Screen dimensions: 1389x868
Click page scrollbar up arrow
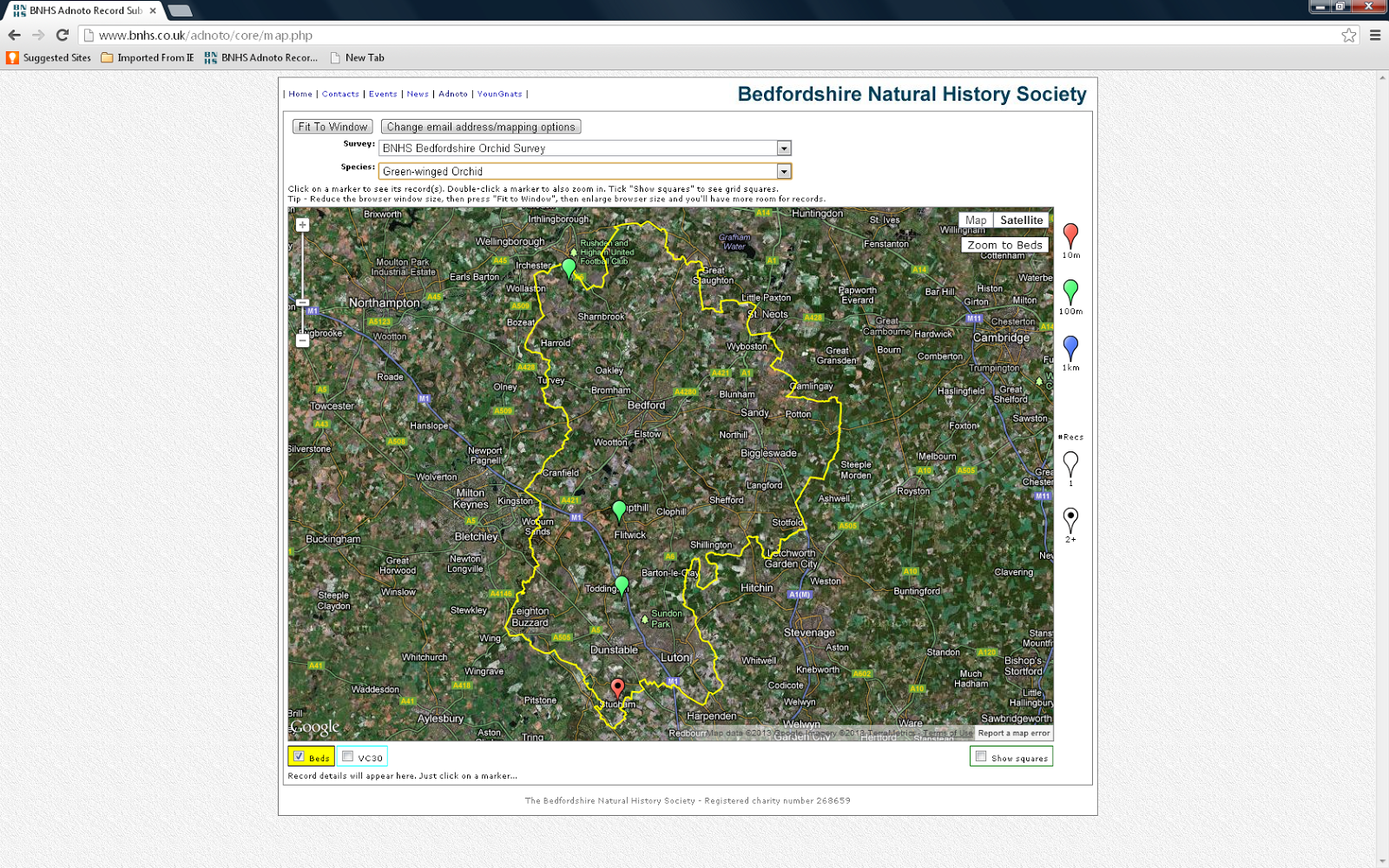pos(1382,77)
